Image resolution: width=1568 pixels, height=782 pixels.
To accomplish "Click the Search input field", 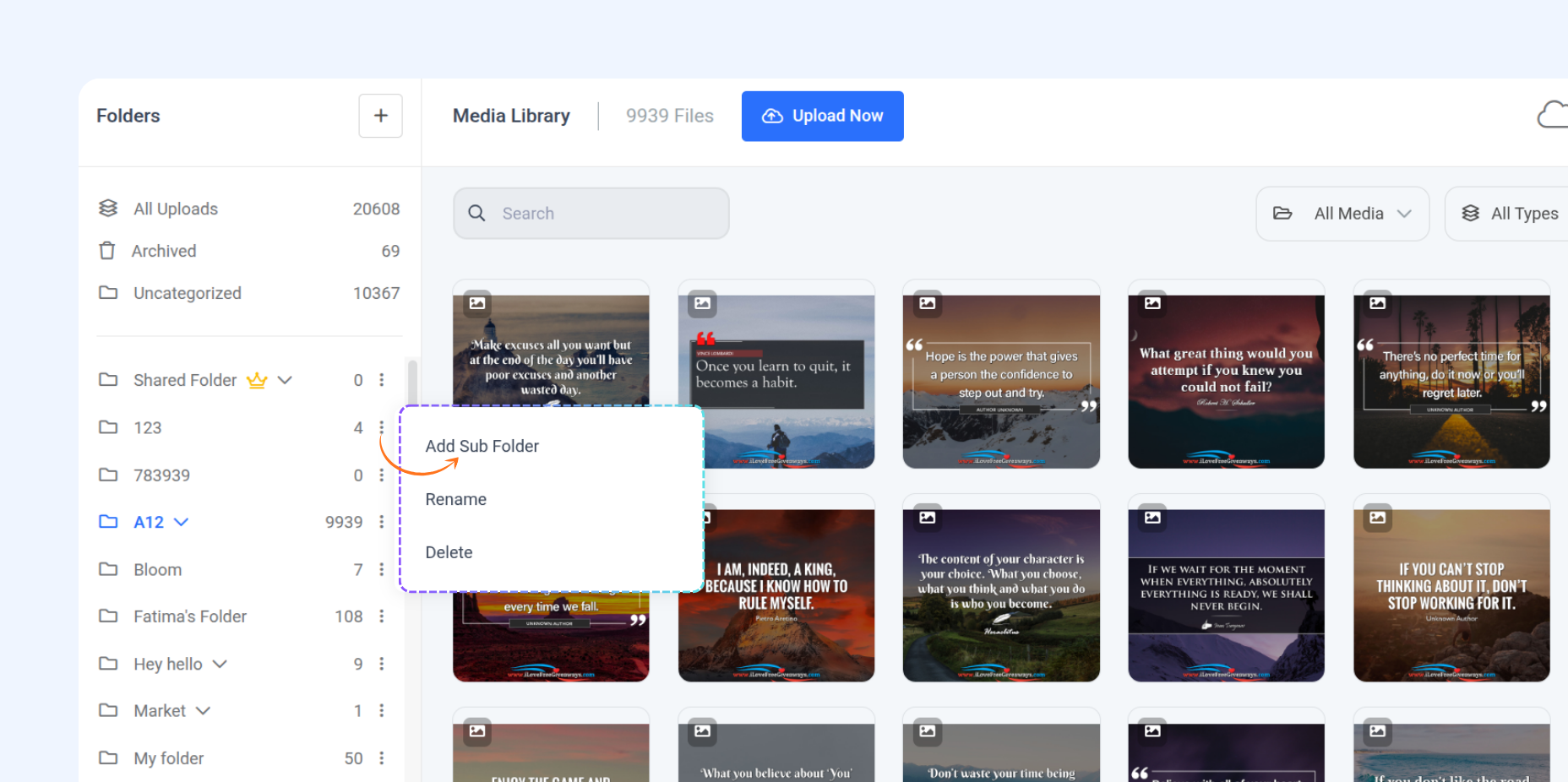I will (x=591, y=214).
